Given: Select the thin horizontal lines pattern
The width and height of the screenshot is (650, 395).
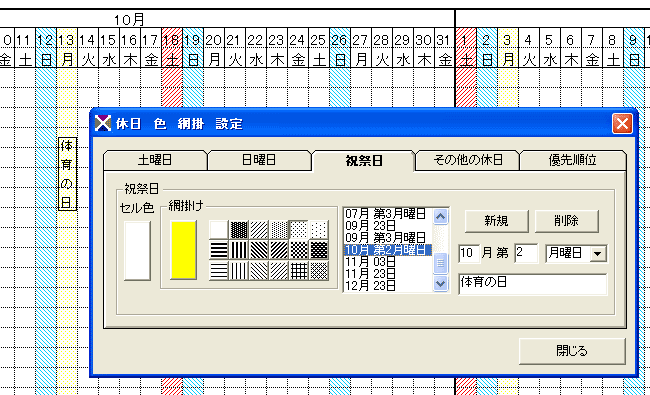Looking at the screenshot, I should pos(219,271).
